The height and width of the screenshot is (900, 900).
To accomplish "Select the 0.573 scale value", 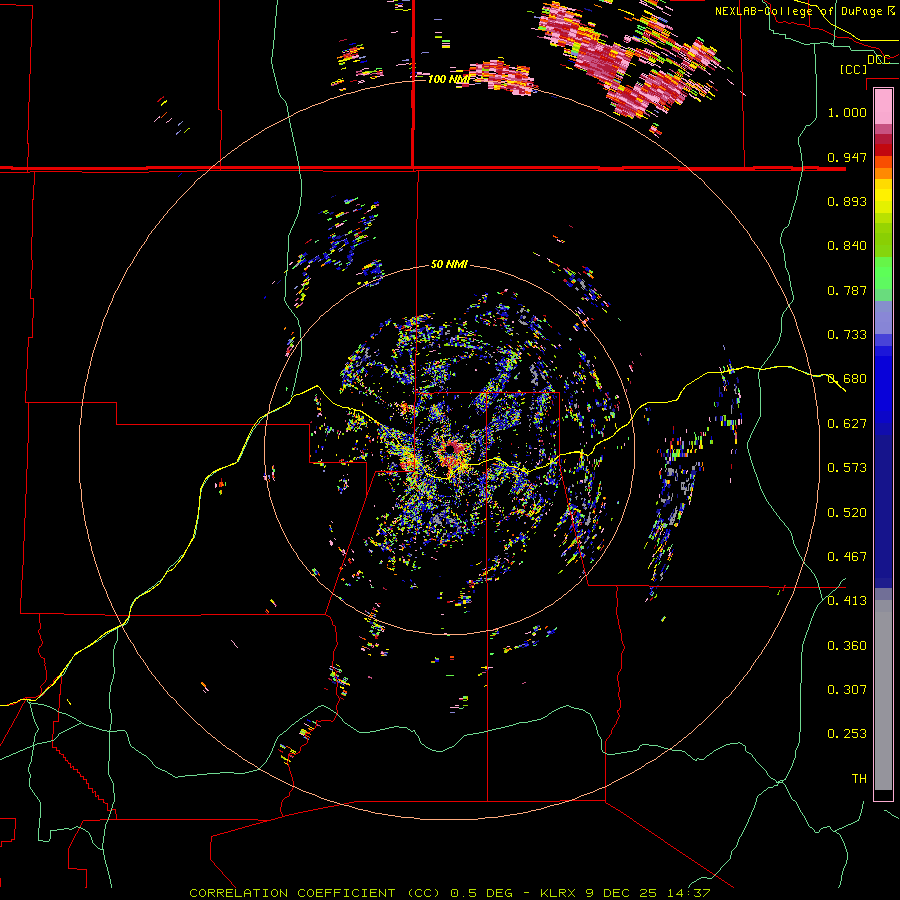I will pos(847,468).
